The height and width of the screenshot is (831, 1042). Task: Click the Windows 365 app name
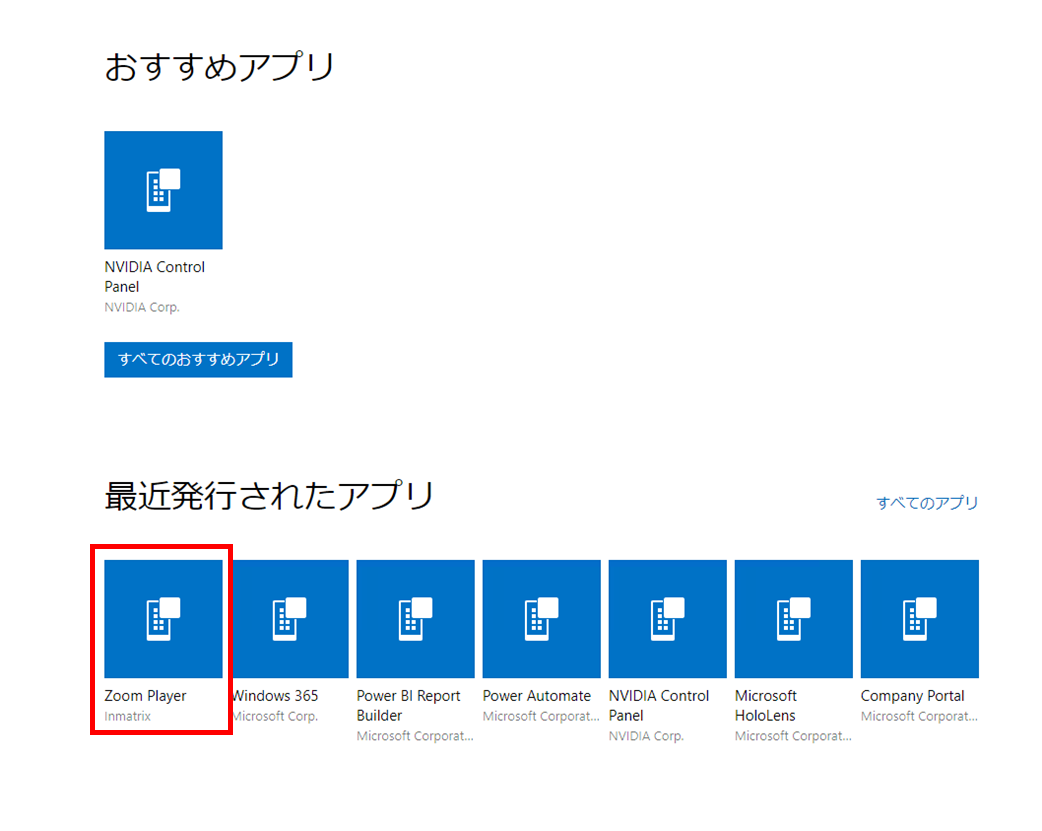tap(276, 696)
